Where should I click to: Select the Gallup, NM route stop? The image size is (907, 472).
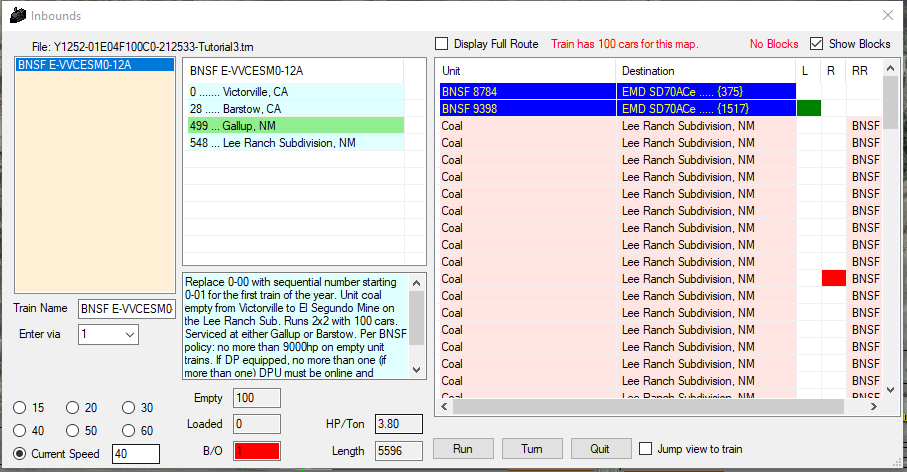coord(296,126)
